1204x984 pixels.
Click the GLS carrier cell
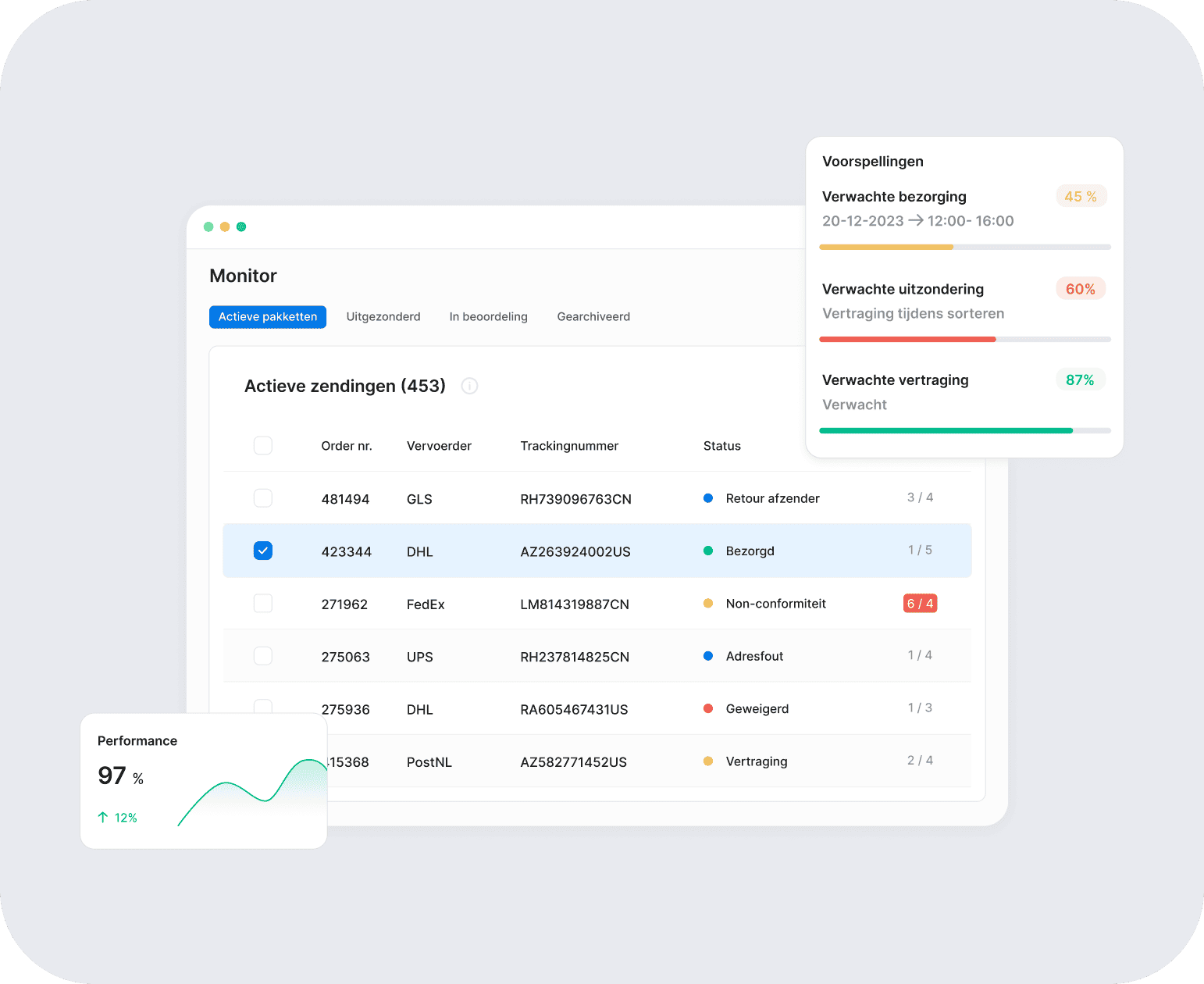[x=419, y=499]
